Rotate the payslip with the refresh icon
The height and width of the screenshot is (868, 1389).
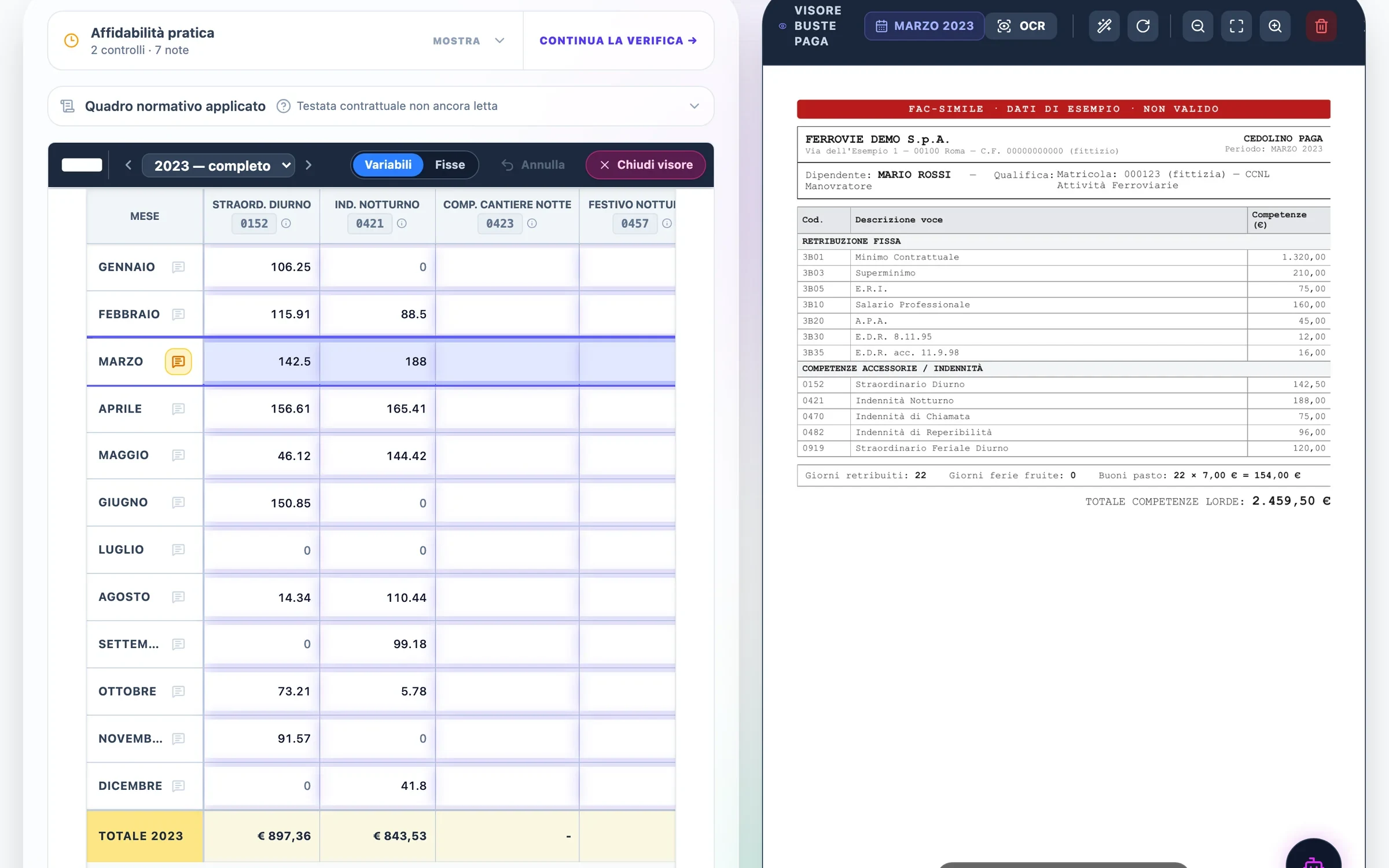coord(1143,26)
